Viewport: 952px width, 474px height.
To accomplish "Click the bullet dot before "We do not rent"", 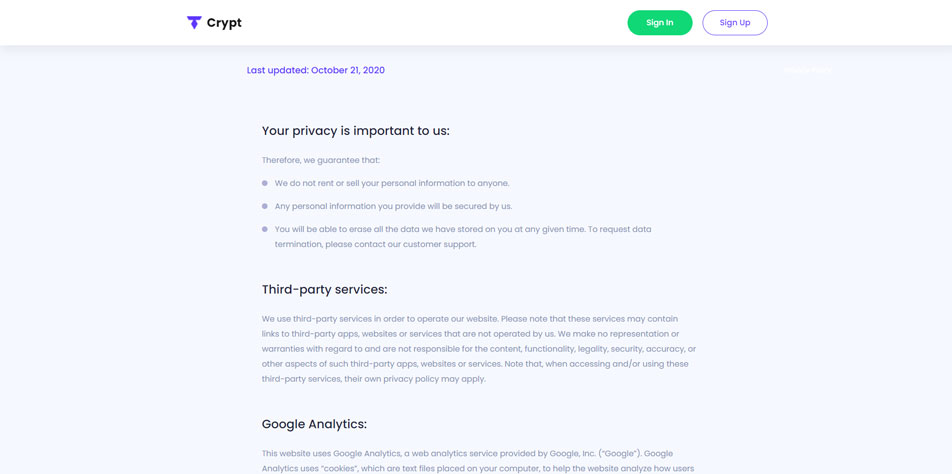I will point(265,183).
